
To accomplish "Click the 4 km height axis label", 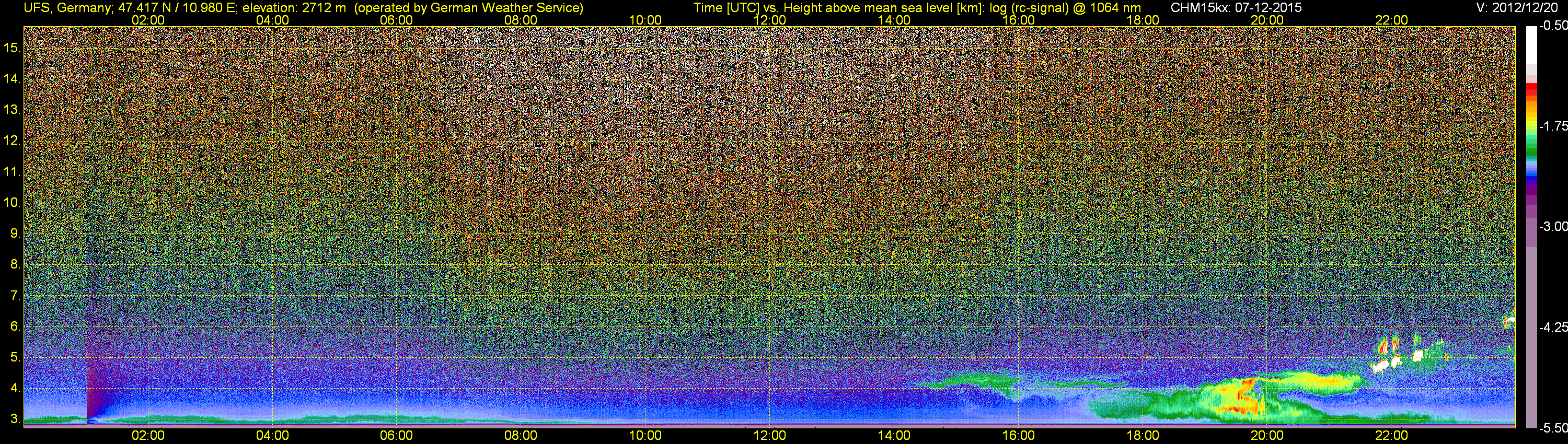I will [x=15, y=388].
